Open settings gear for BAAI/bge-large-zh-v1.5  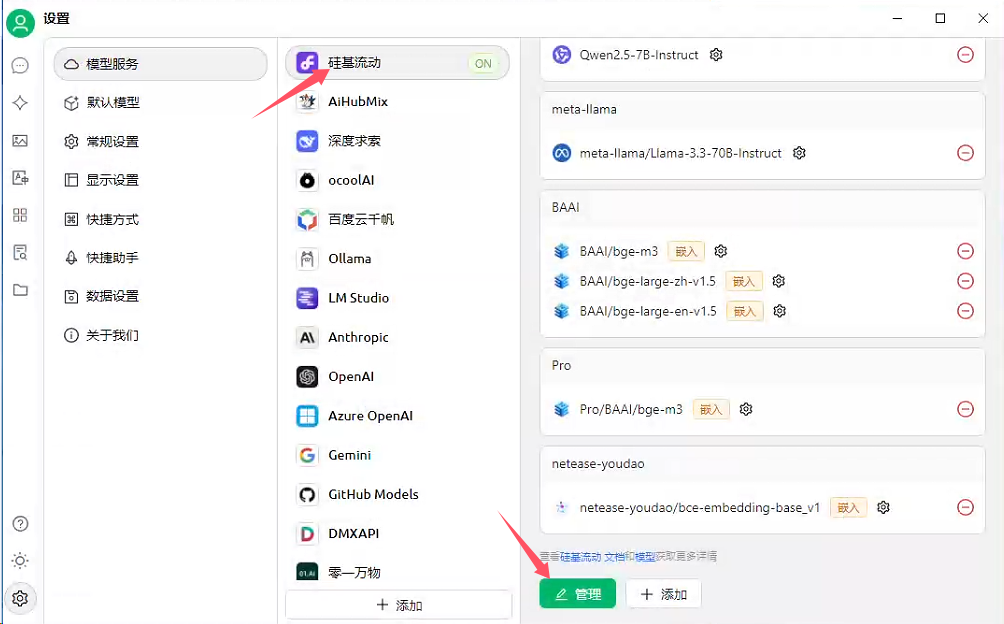[x=779, y=281]
